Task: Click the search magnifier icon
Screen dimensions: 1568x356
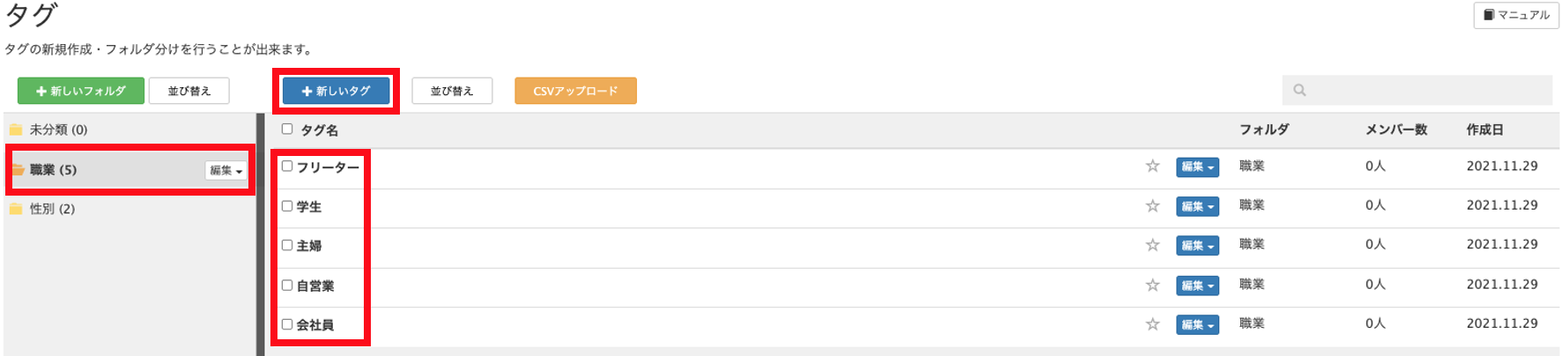Action: (x=1299, y=90)
